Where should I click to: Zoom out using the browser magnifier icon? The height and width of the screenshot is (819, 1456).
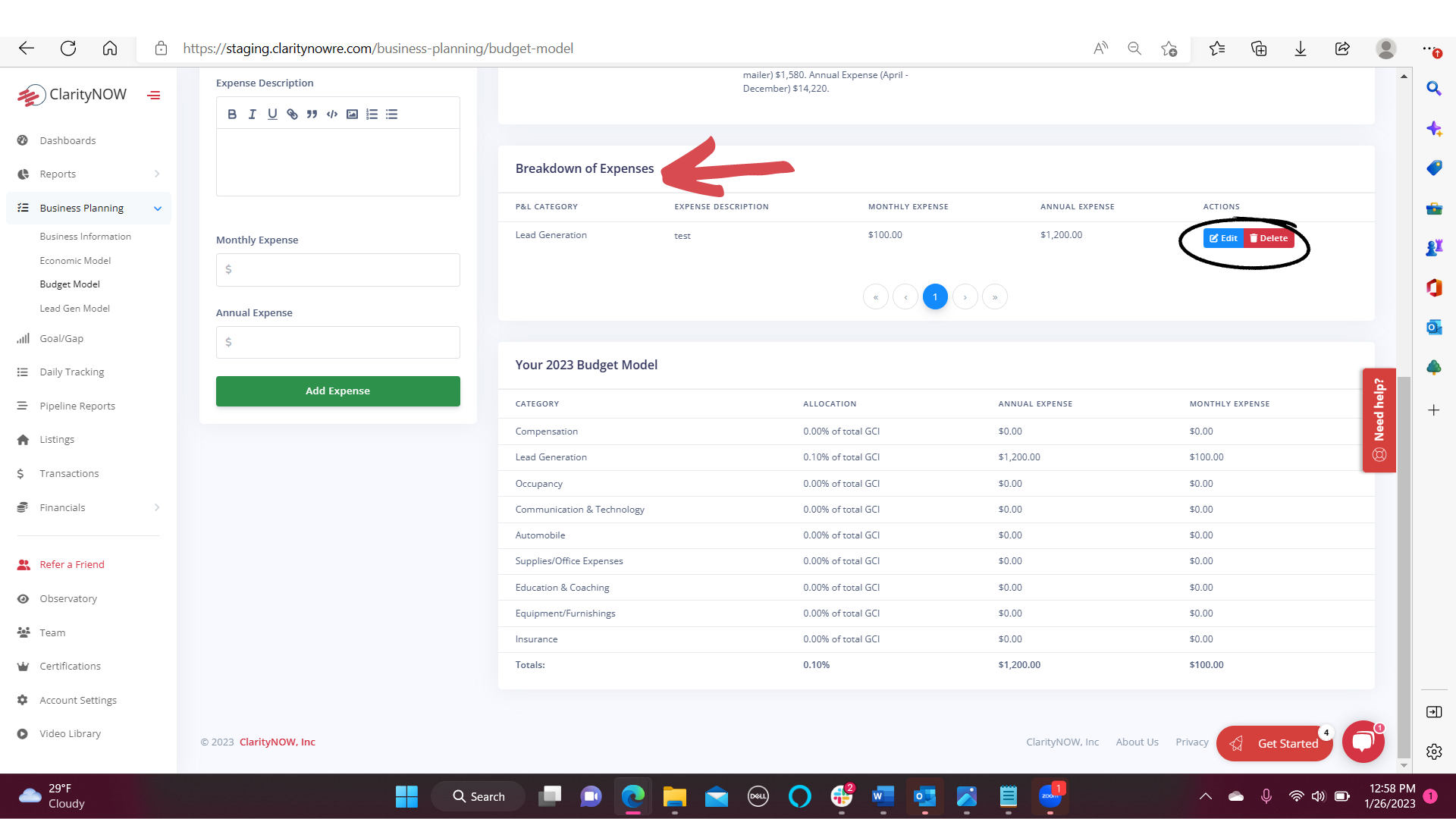[x=1134, y=49]
